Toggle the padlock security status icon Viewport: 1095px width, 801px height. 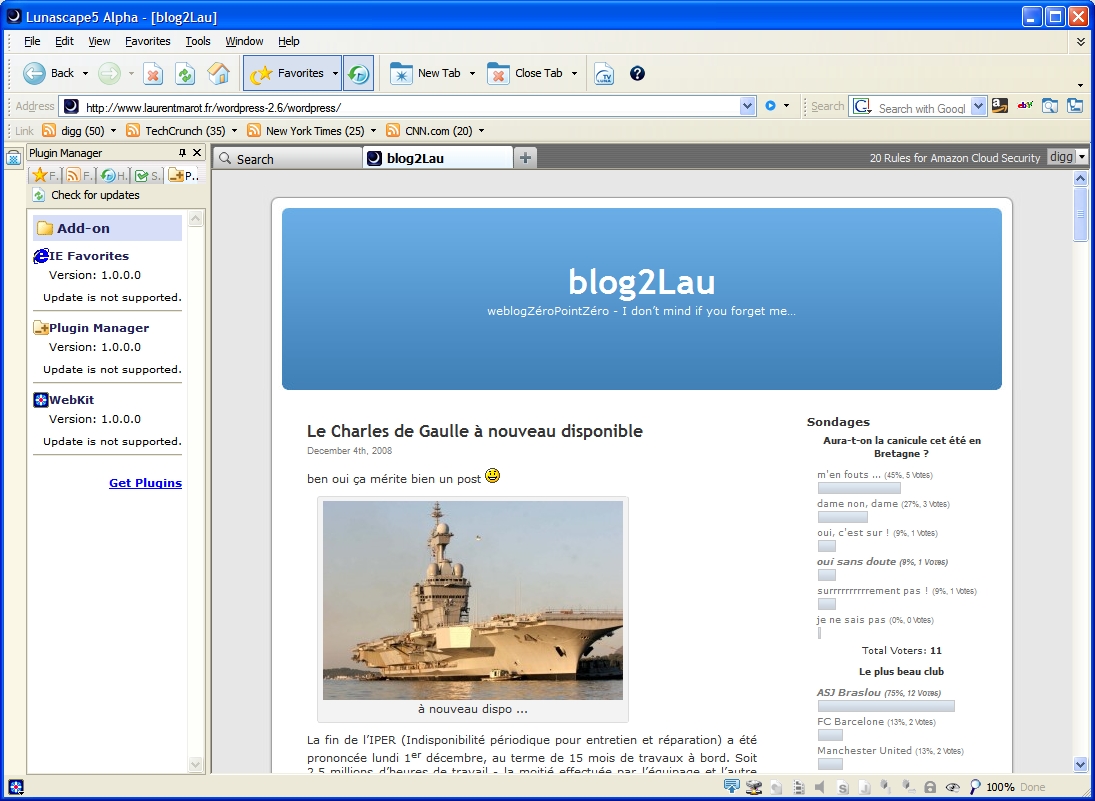(930, 788)
